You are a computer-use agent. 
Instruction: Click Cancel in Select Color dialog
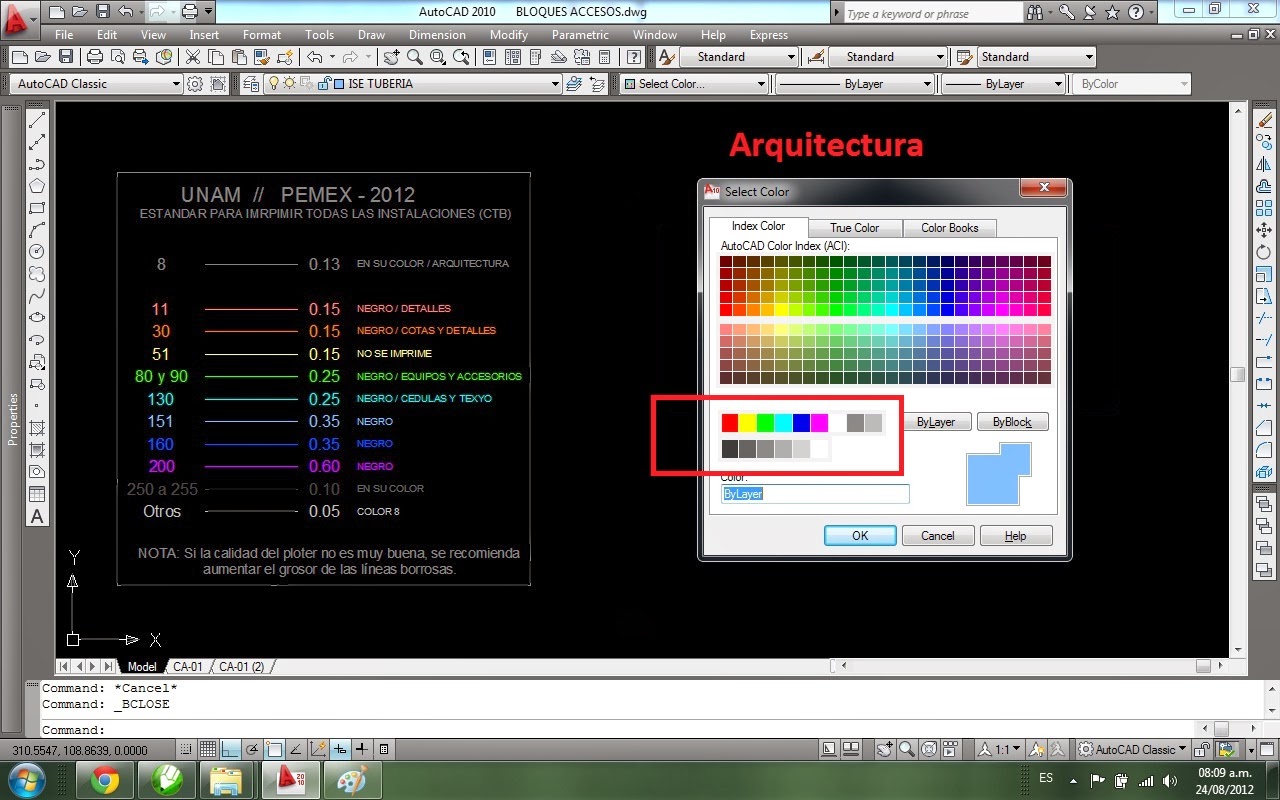click(x=938, y=535)
